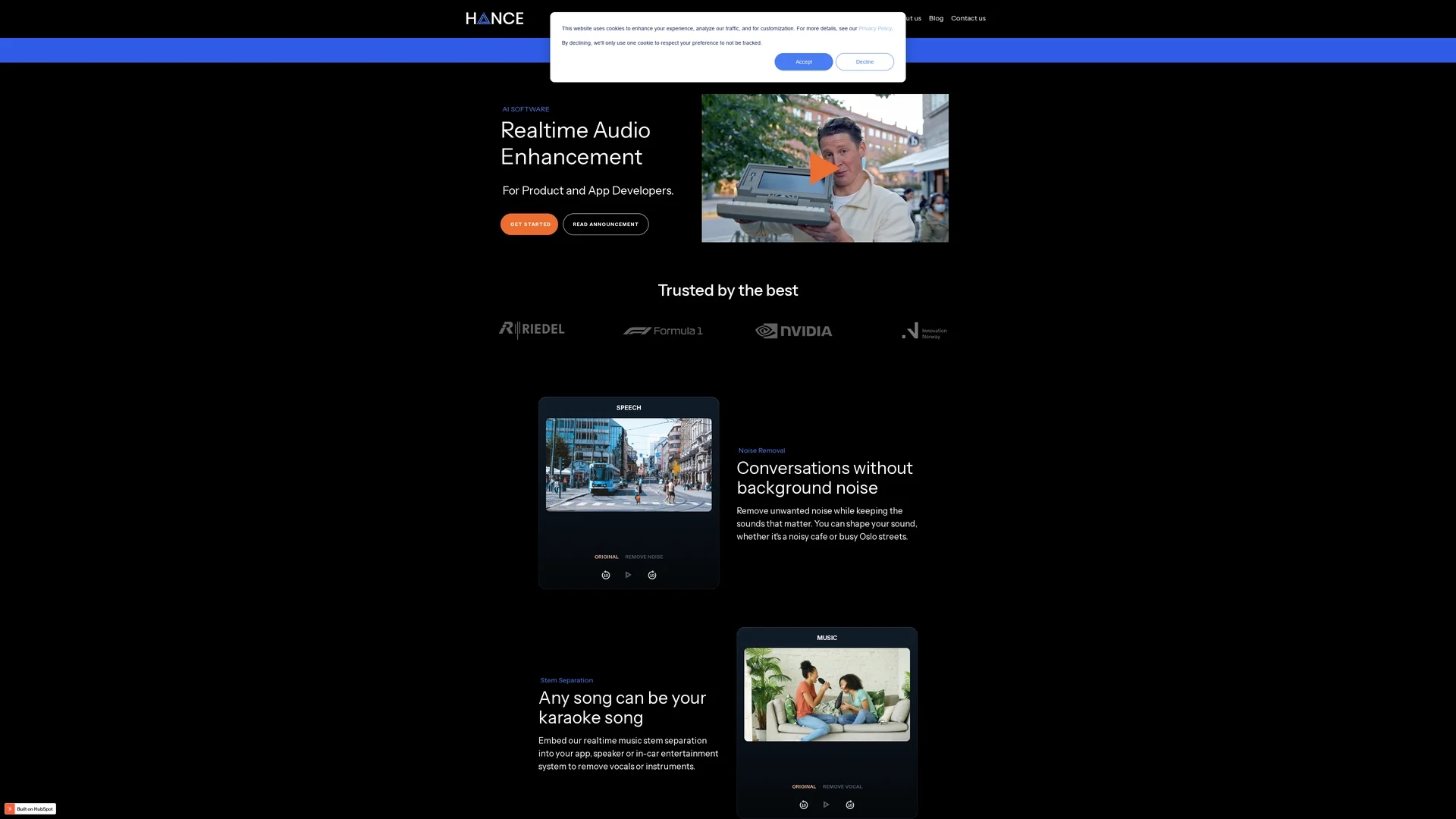Click the READ ANNOUNCEMENT button
This screenshot has width=1456, height=819.
tap(605, 224)
